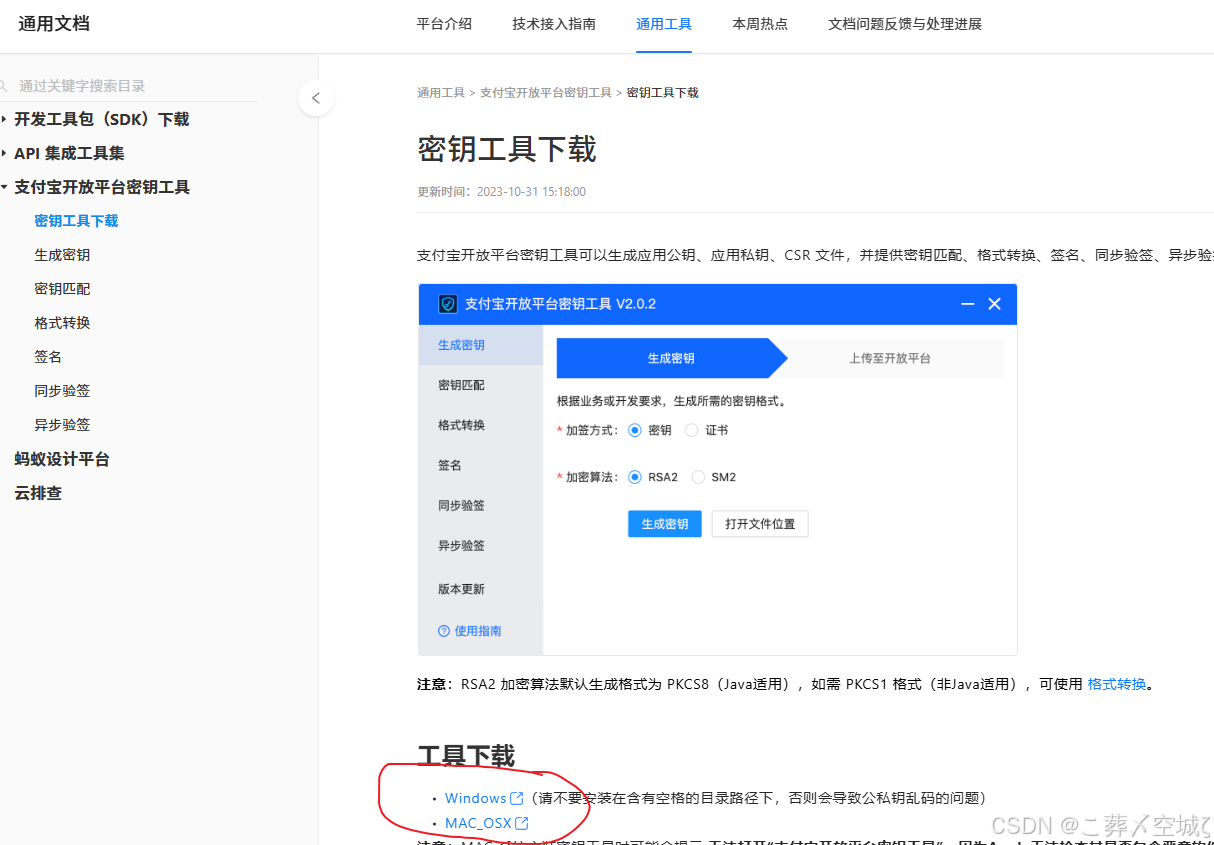Click the shield logo in key tool screenshot

point(448,304)
